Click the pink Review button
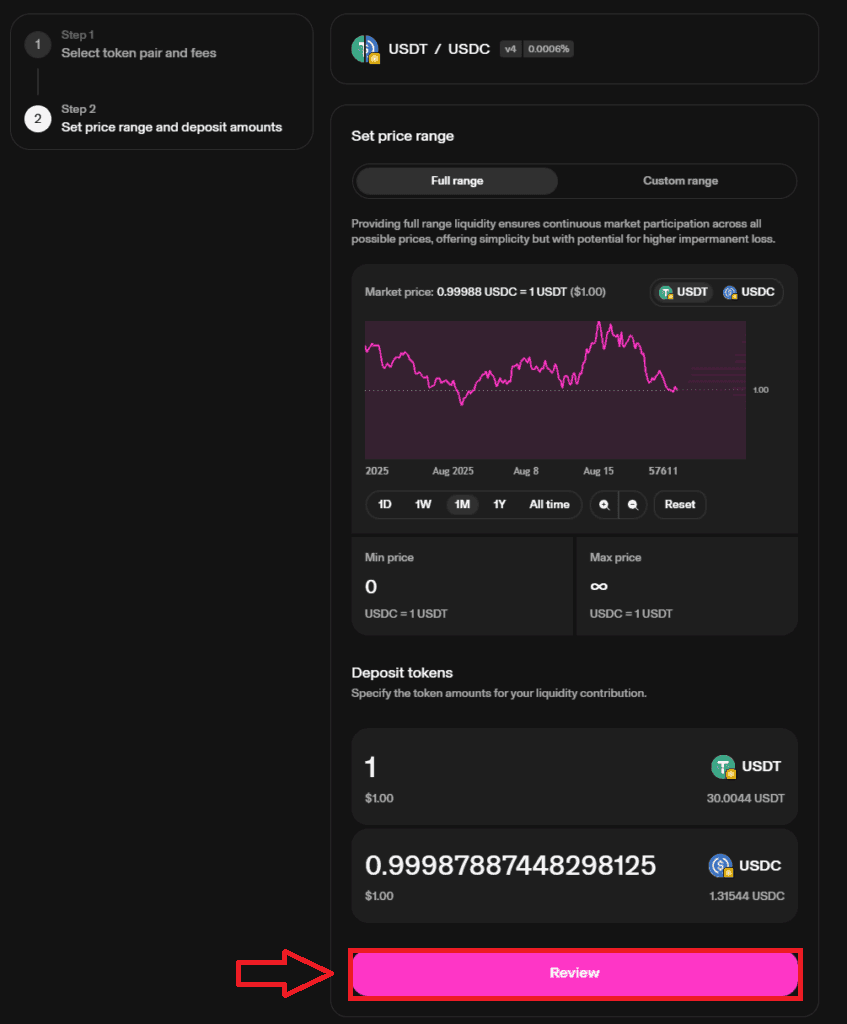The image size is (847, 1024). [x=575, y=974]
